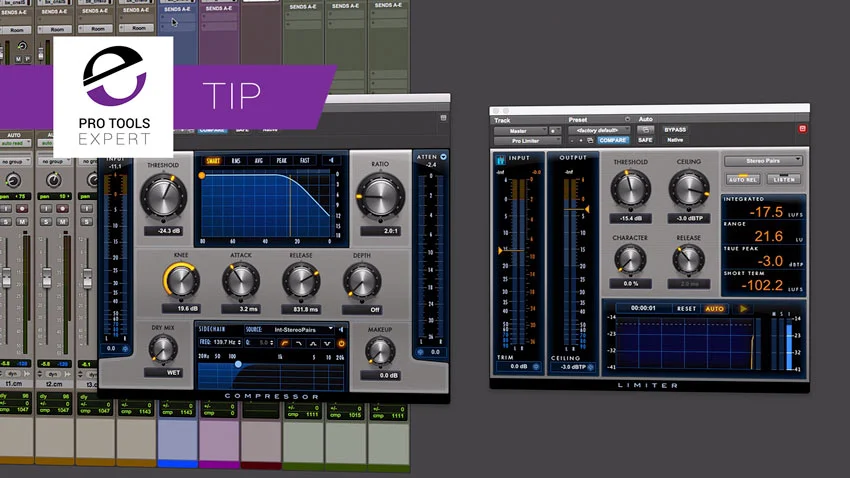Click the Limiter Threshold knob
The width and height of the screenshot is (850, 478).
630,189
